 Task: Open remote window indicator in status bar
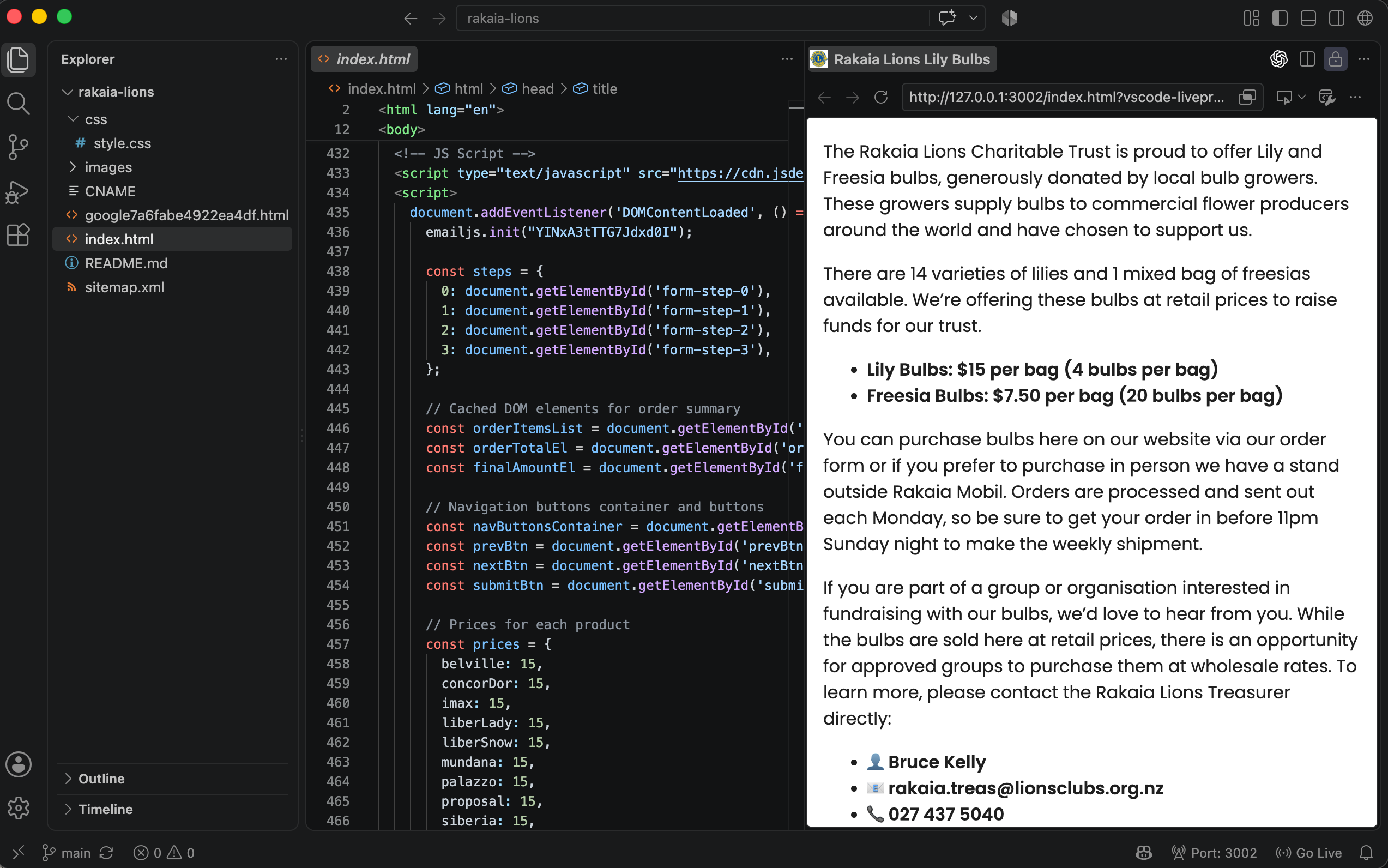tap(19, 853)
